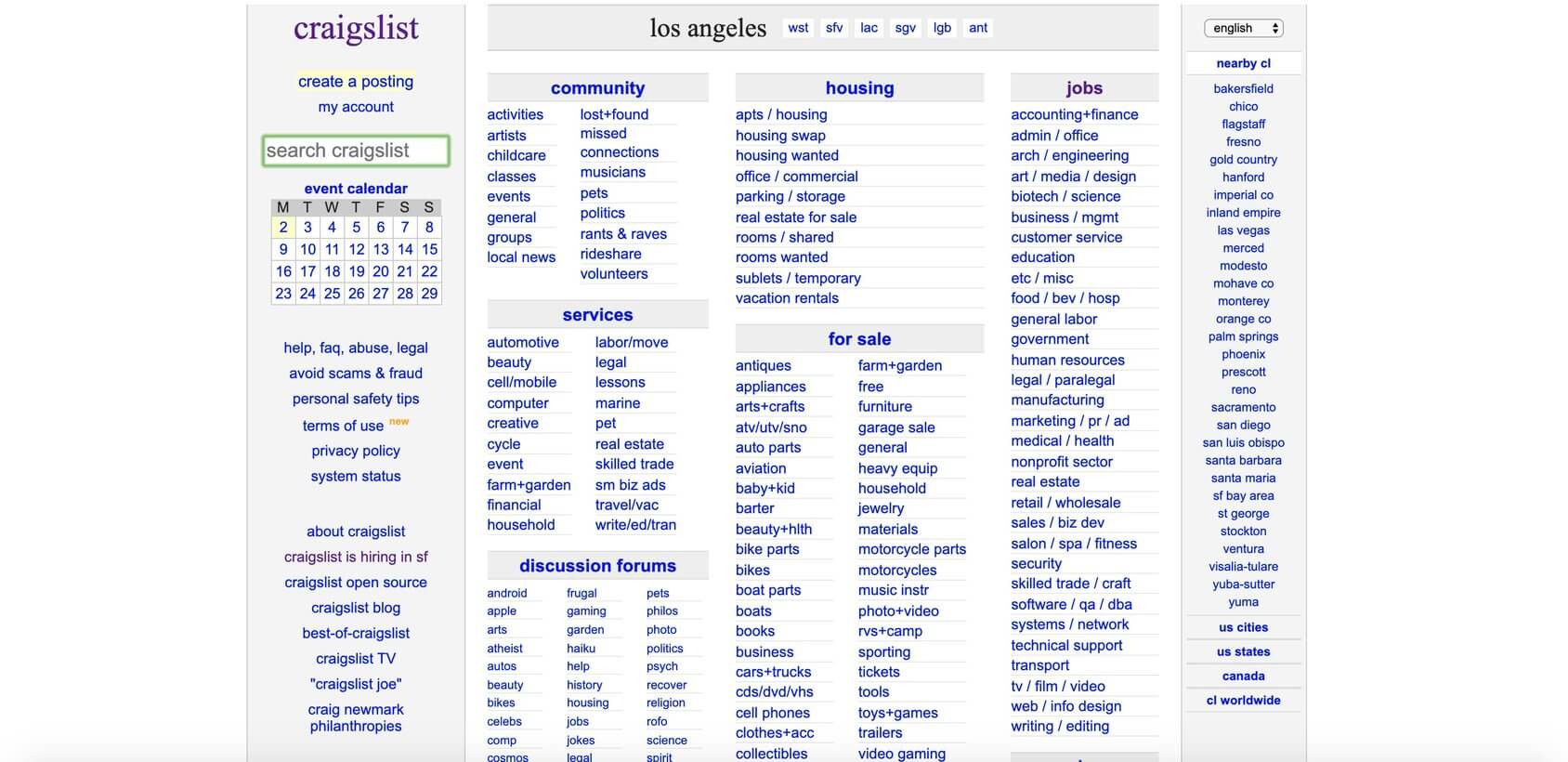Screen dimensions: 1568x762
Task: Switch to the wst area tab
Action: [x=798, y=28]
